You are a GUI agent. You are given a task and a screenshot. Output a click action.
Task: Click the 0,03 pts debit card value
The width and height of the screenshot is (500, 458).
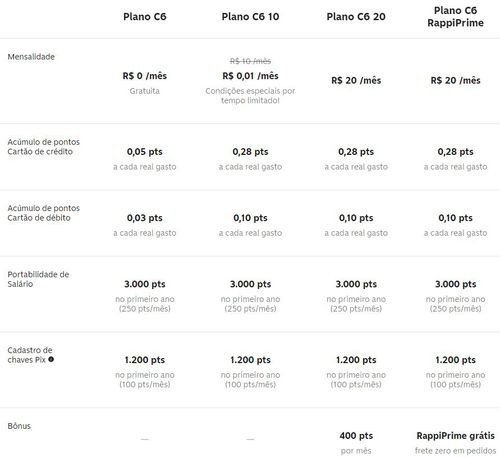(145, 218)
